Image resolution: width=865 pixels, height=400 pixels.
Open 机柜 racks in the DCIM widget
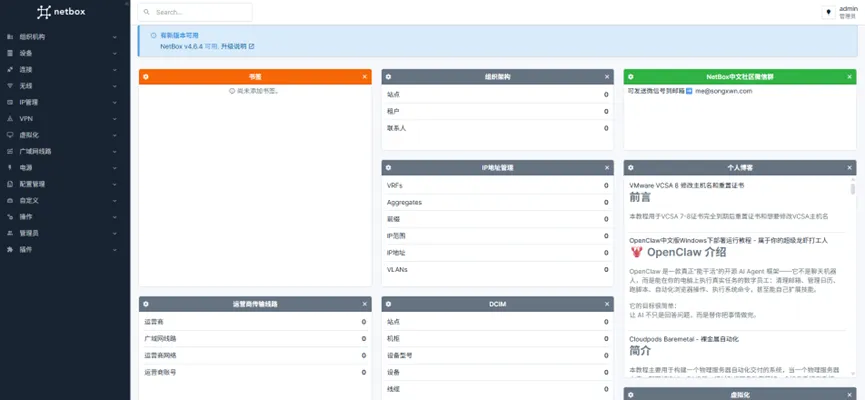(x=498, y=338)
